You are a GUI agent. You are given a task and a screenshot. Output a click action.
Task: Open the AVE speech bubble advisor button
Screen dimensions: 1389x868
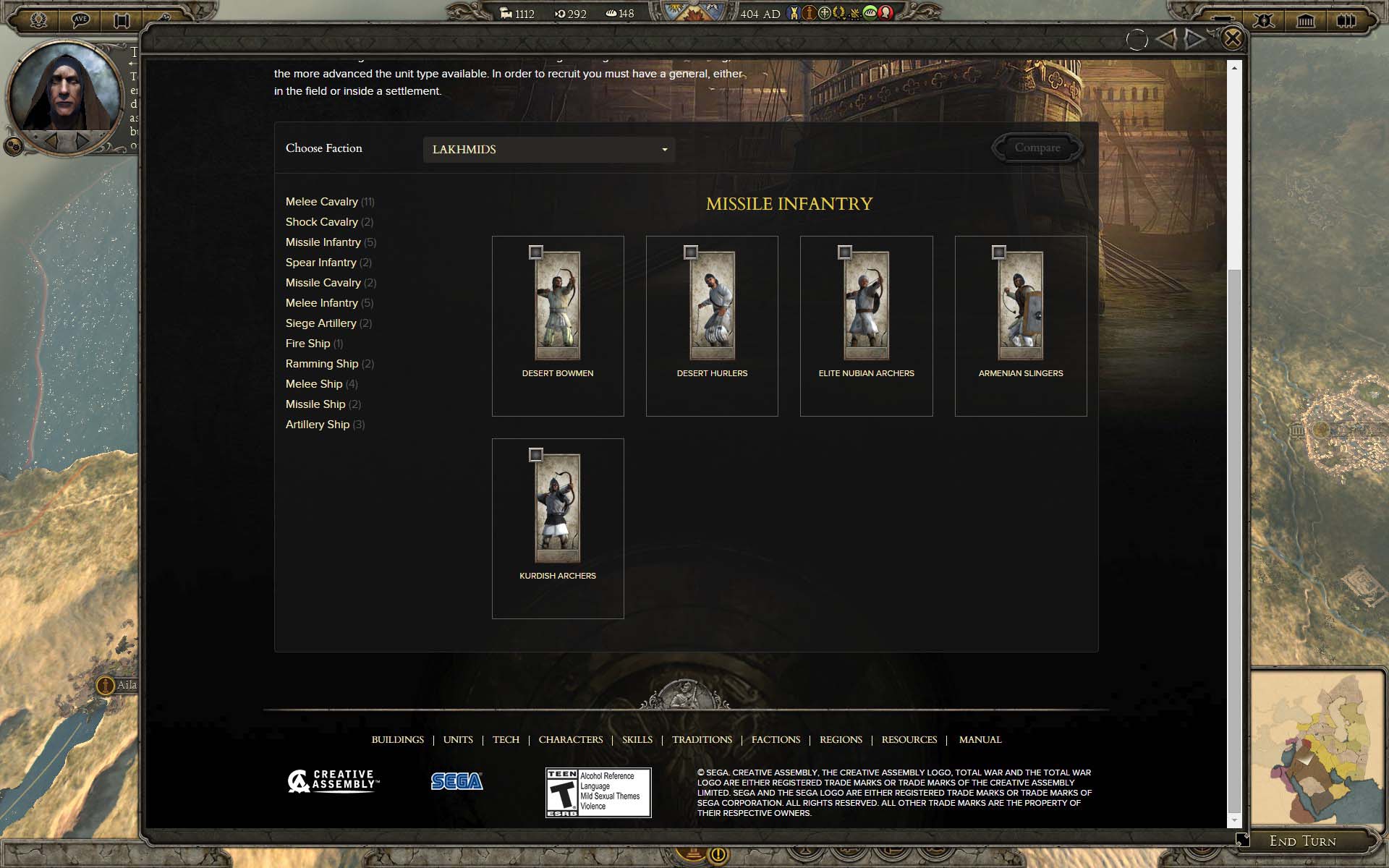pos(80,20)
